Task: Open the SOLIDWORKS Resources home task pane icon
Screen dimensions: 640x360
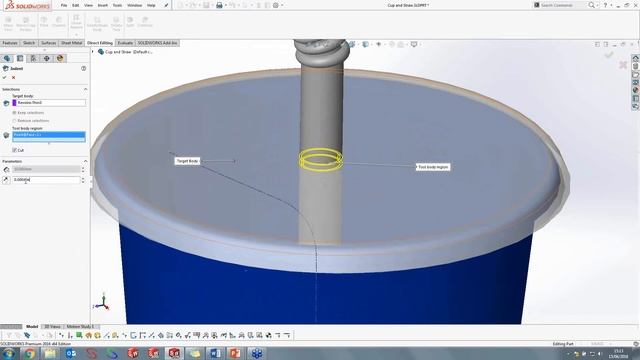Action: (x=635, y=58)
